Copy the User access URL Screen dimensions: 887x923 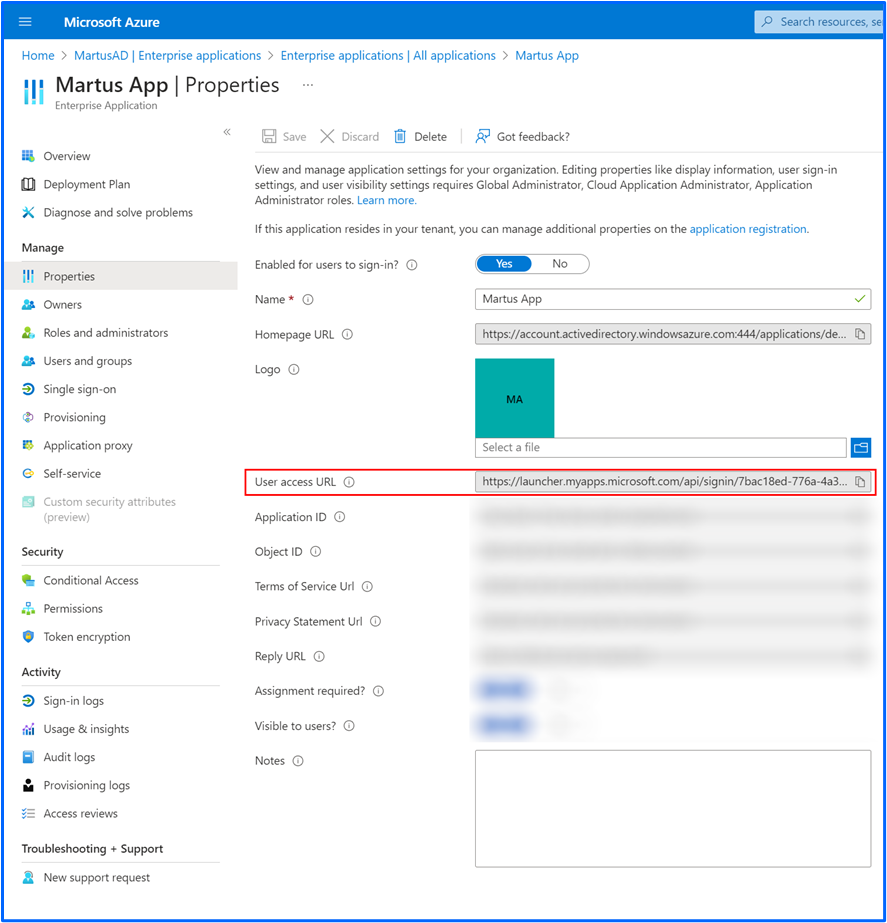point(860,482)
